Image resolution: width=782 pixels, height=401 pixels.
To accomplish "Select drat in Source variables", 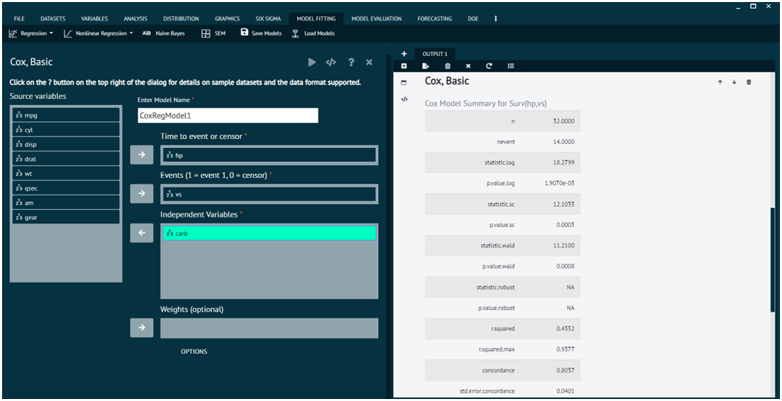I will click(x=66, y=159).
